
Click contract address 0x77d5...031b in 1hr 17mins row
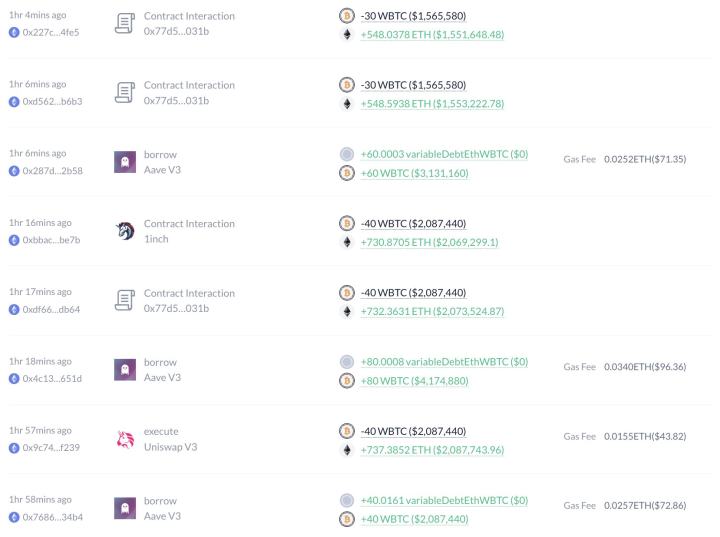[x=176, y=309]
